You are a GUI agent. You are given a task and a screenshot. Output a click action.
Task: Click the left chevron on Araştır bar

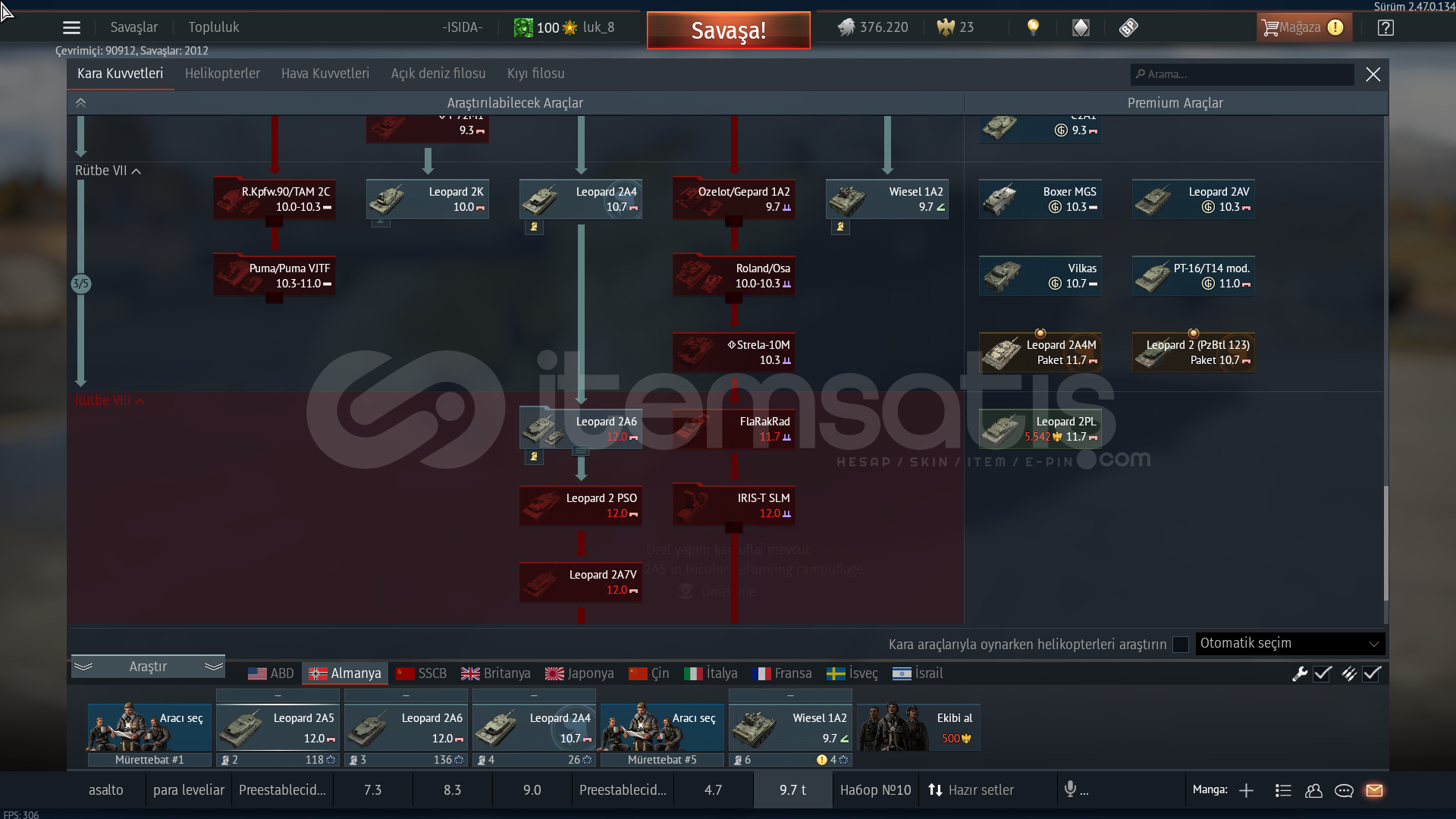coord(83,667)
